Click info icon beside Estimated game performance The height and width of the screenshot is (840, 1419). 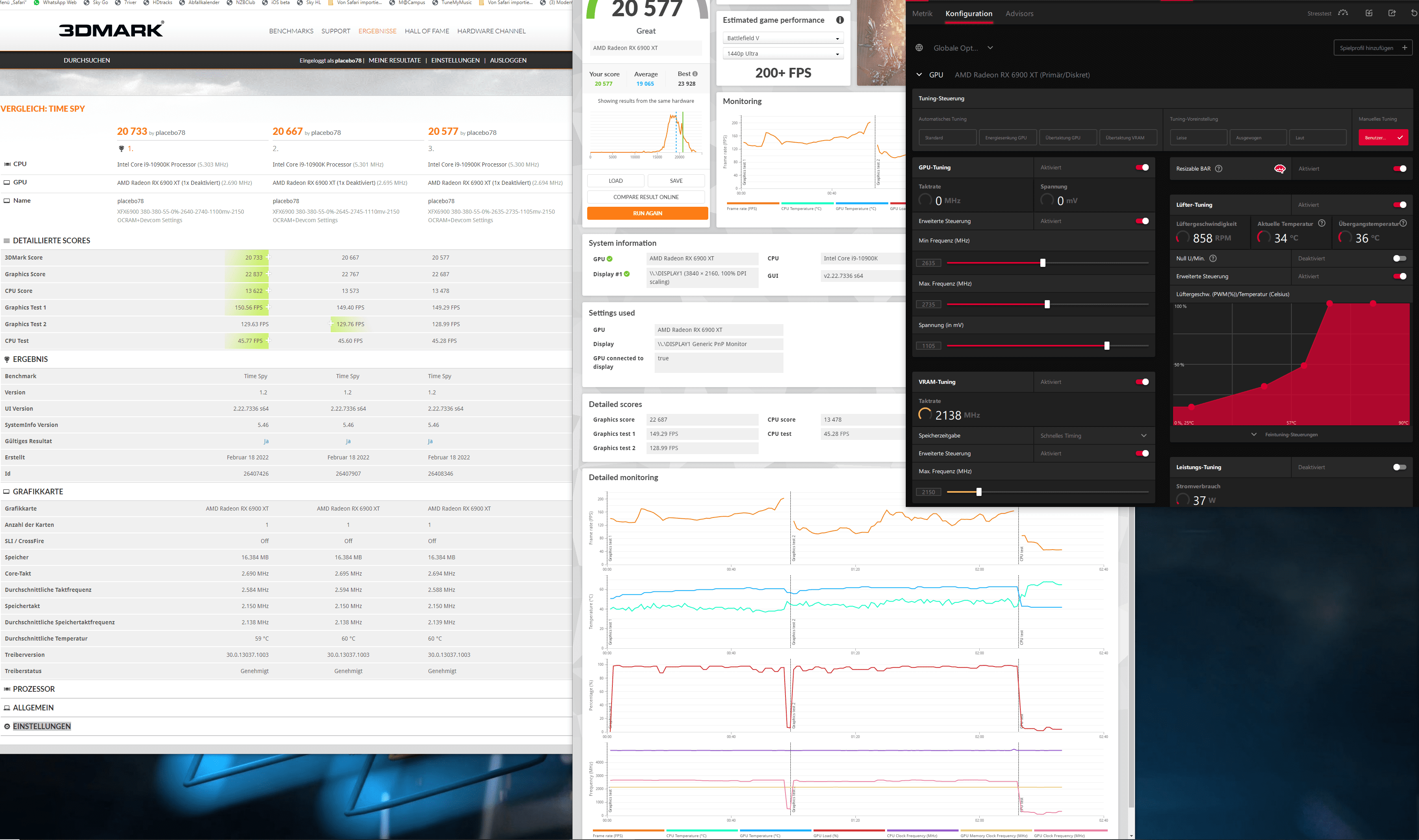840,20
